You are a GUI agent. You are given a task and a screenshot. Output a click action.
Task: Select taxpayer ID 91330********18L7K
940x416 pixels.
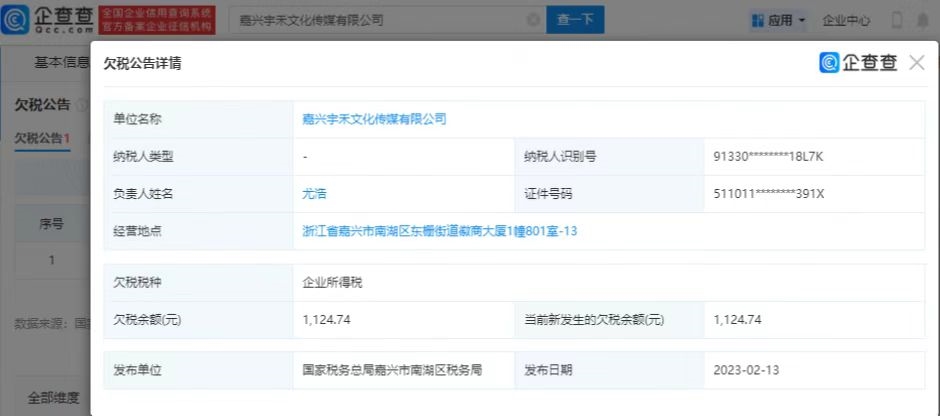[x=769, y=157]
